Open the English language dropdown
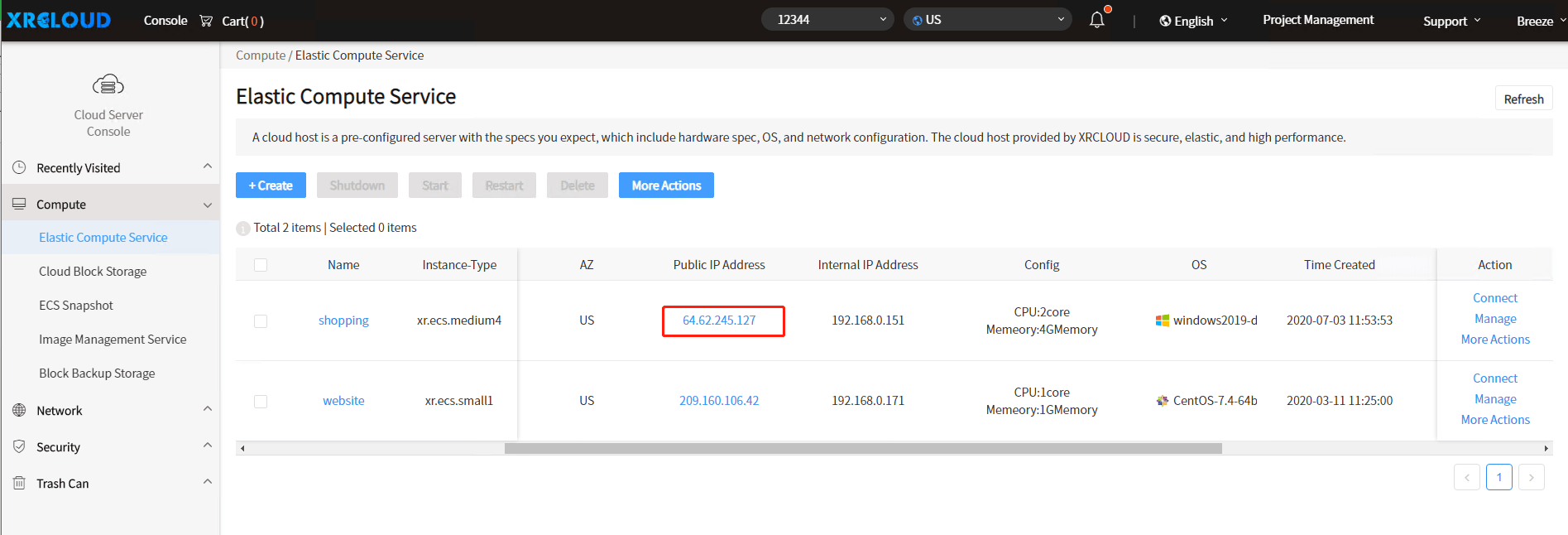The width and height of the screenshot is (1568, 535). click(x=1193, y=21)
